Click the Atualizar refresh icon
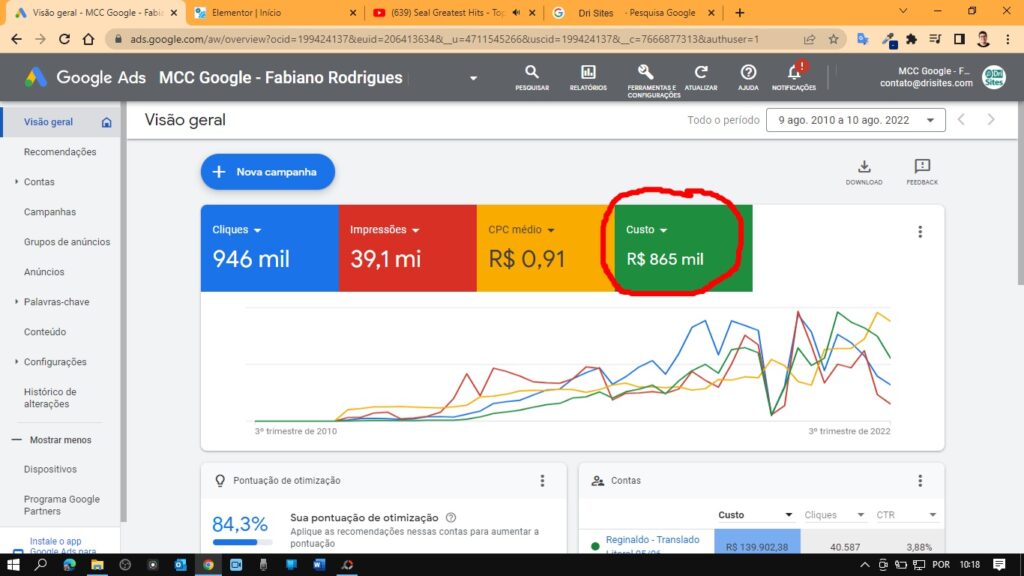1024x576 pixels. (x=701, y=73)
